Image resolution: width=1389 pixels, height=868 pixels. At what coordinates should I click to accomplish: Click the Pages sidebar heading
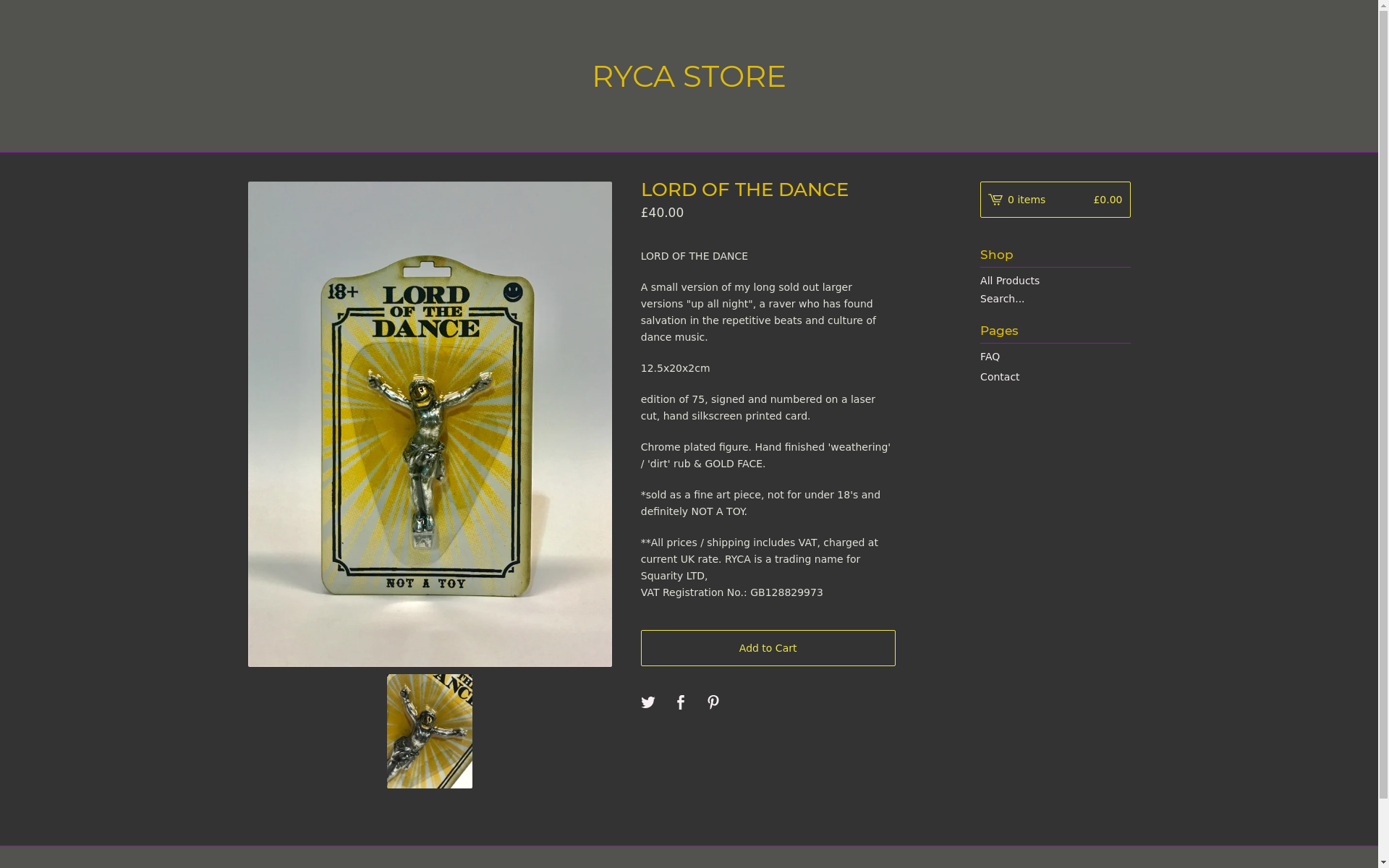point(998,331)
